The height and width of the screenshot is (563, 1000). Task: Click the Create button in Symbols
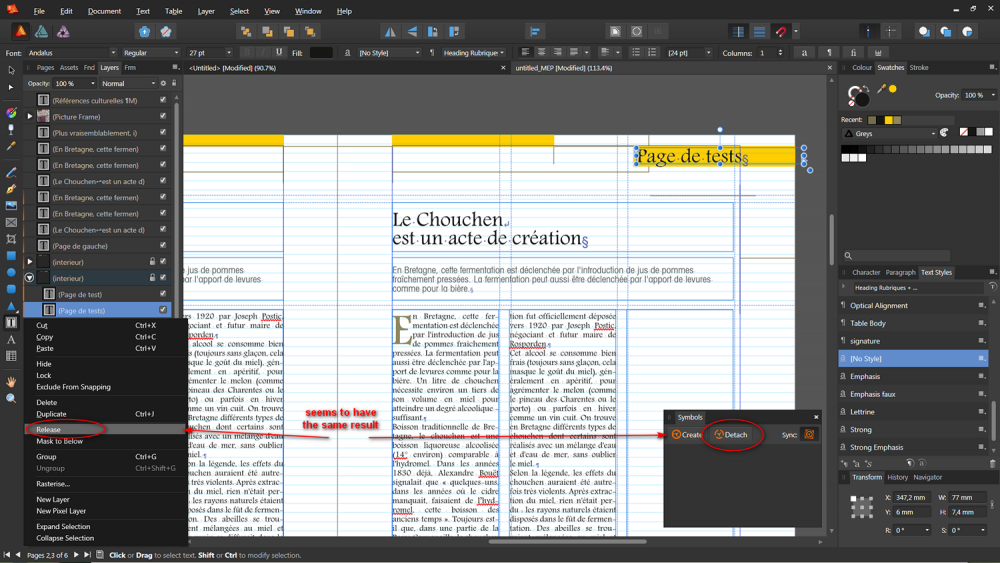pyautogui.click(x=687, y=435)
